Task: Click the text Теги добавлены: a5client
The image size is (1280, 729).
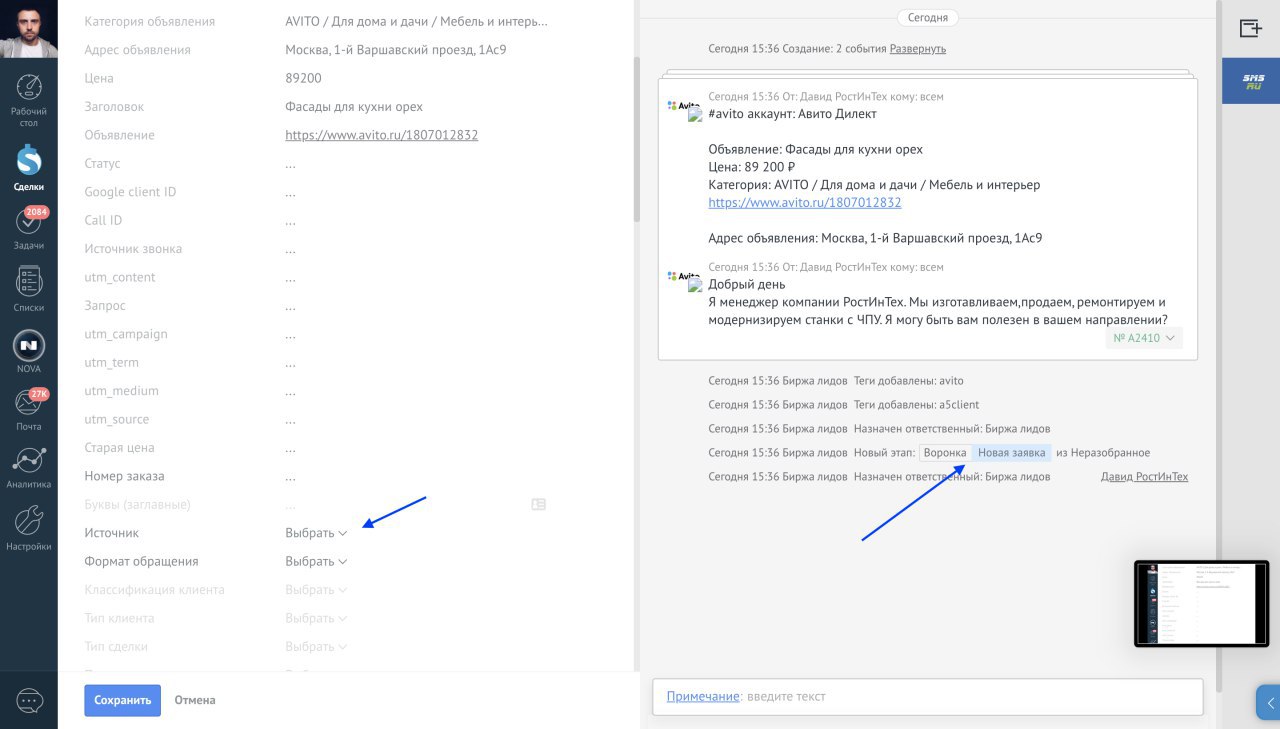Action: pos(916,405)
